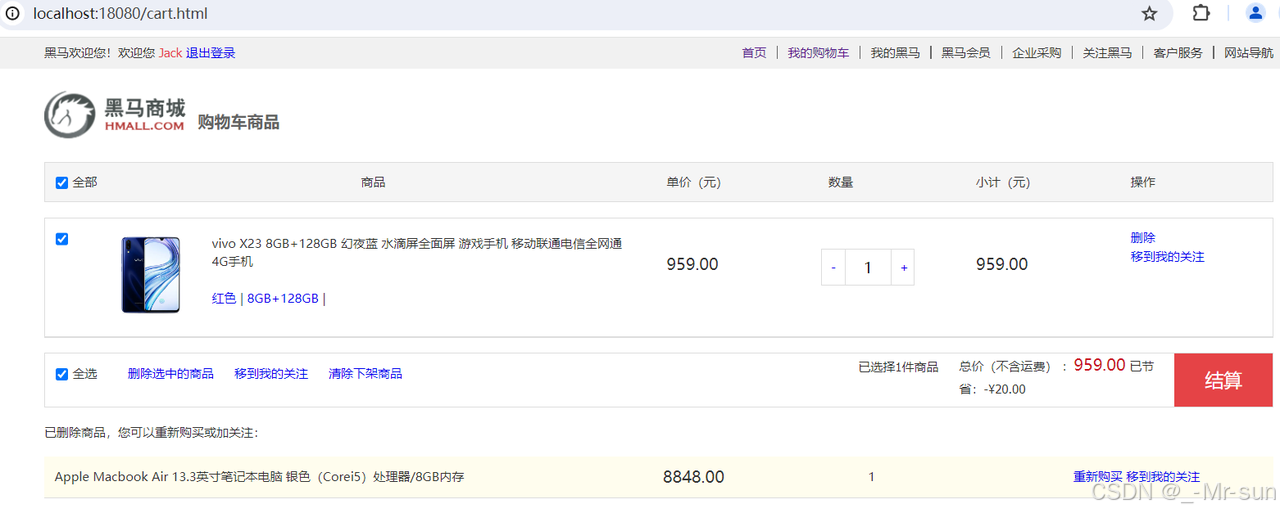Click 删除选中的商品 in the footer bar
The width and height of the screenshot is (1280, 513).
171,374
